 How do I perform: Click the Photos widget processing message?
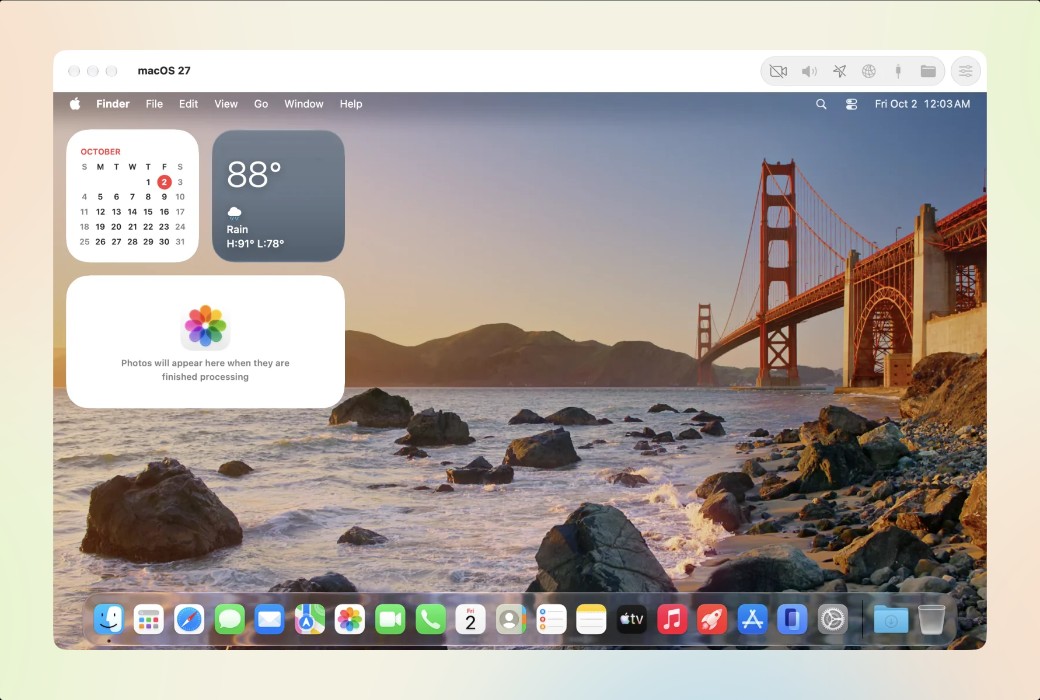click(205, 370)
